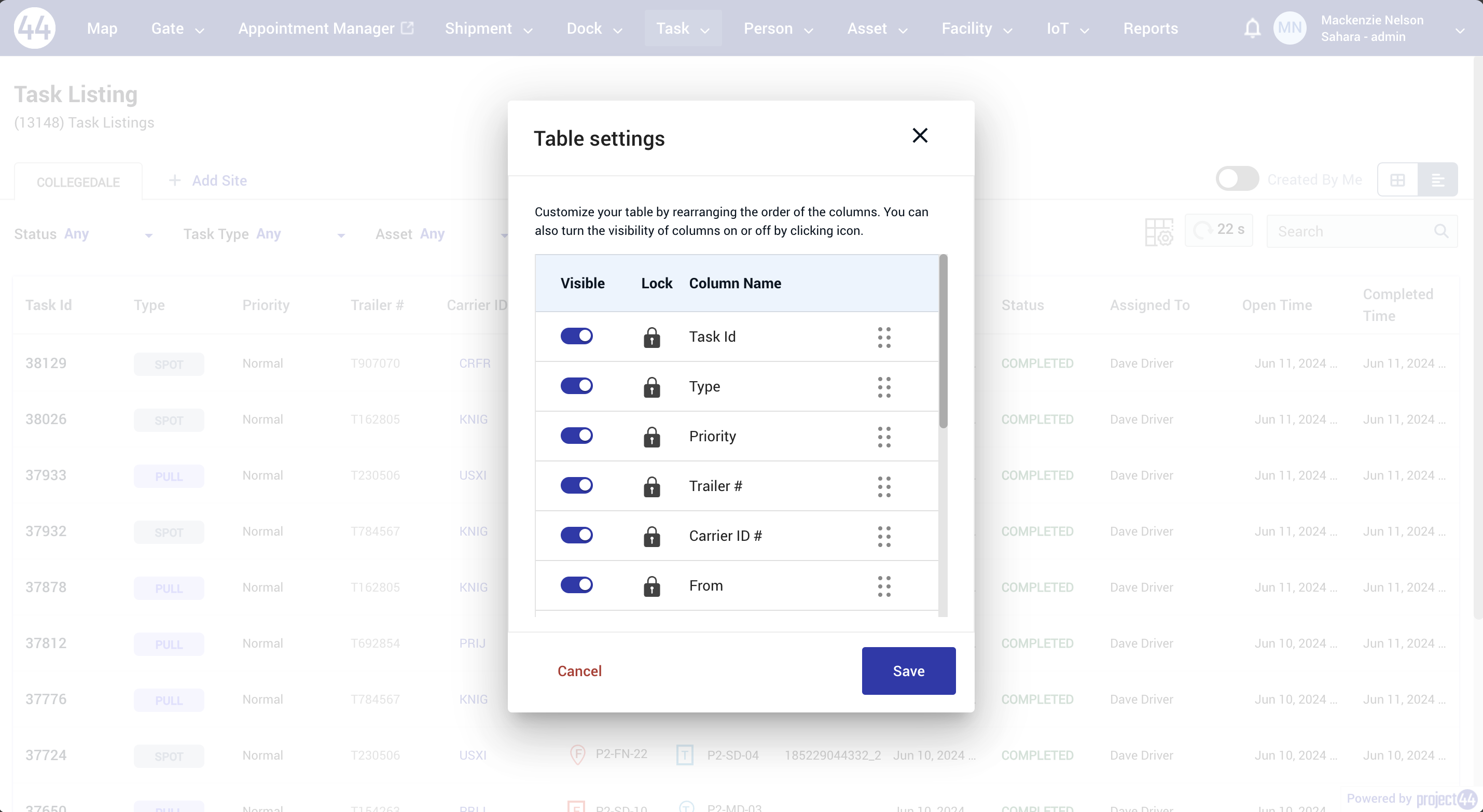Click the drag handle in From row
1483x812 pixels.
click(x=884, y=586)
